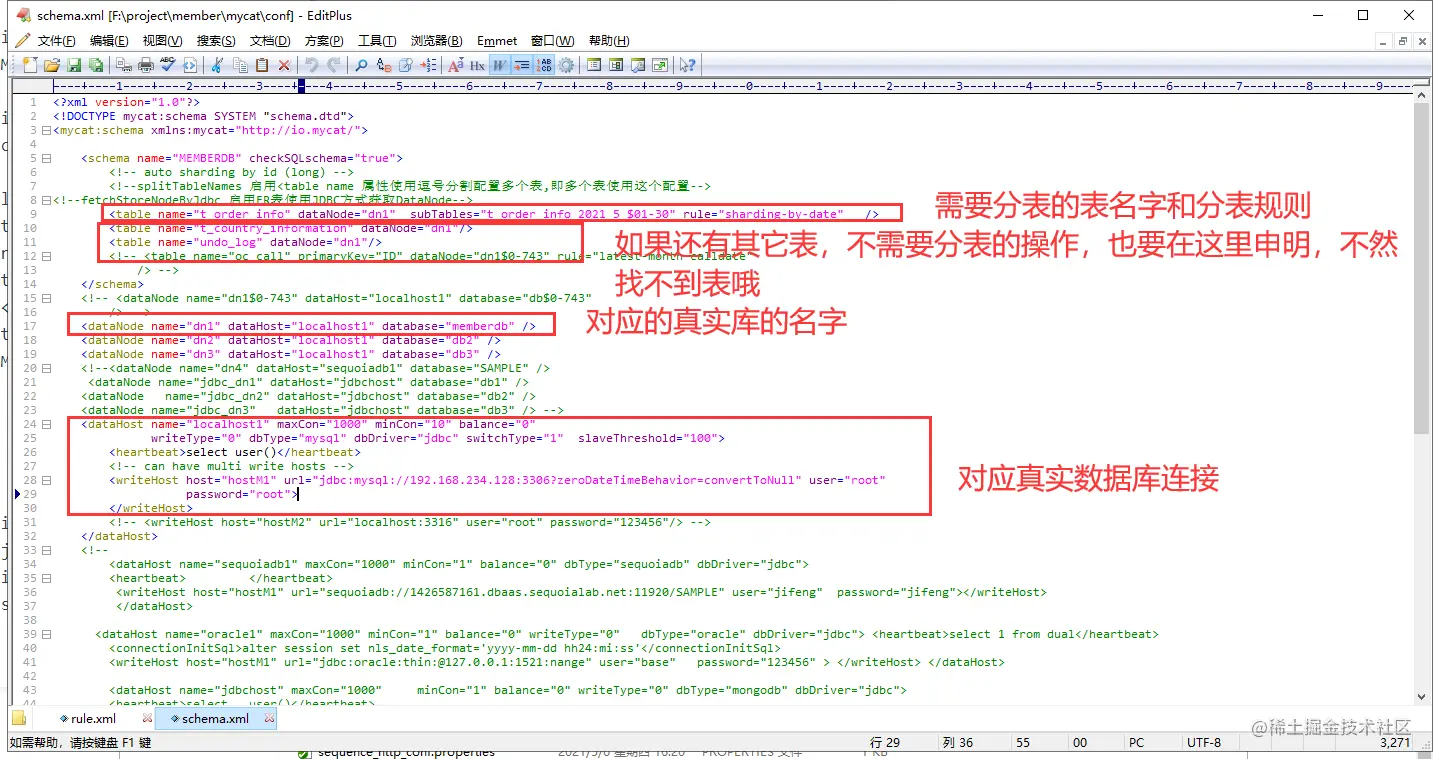Click the context Help cursor icon
Viewport: 1433px width, 759px height.
coord(687,65)
